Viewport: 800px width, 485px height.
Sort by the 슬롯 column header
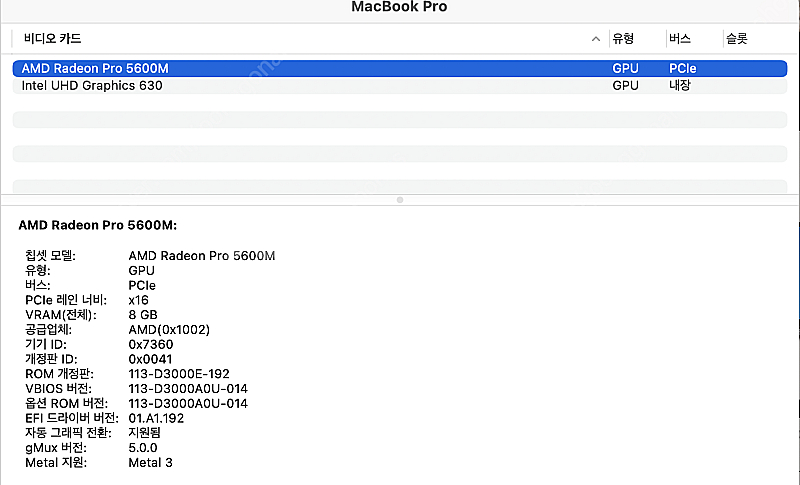(x=737, y=39)
